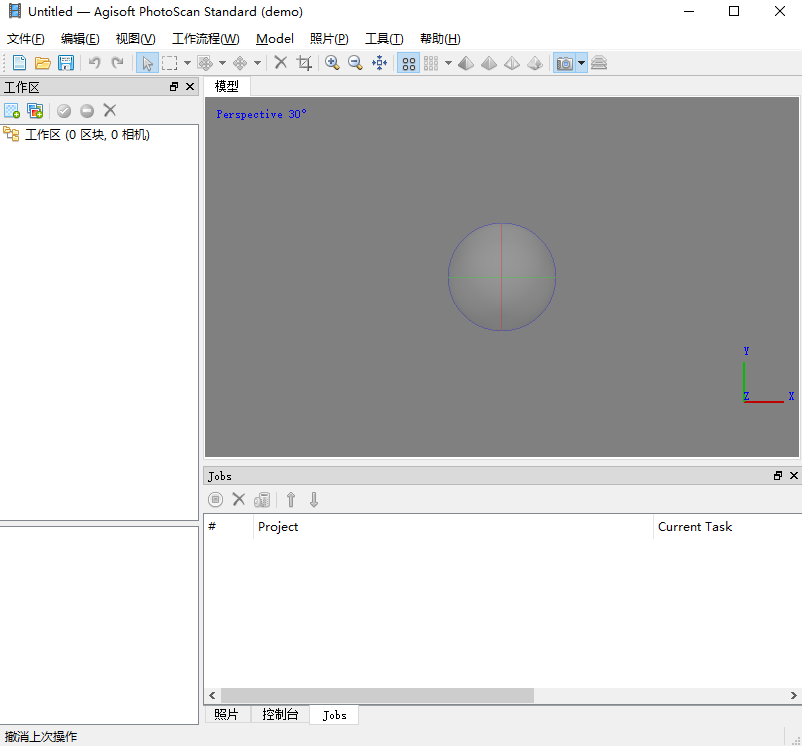The width and height of the screenshot is (802, 746).
Task: Toggle the point cloud view mode button
Action: click(x=408, y=63)
